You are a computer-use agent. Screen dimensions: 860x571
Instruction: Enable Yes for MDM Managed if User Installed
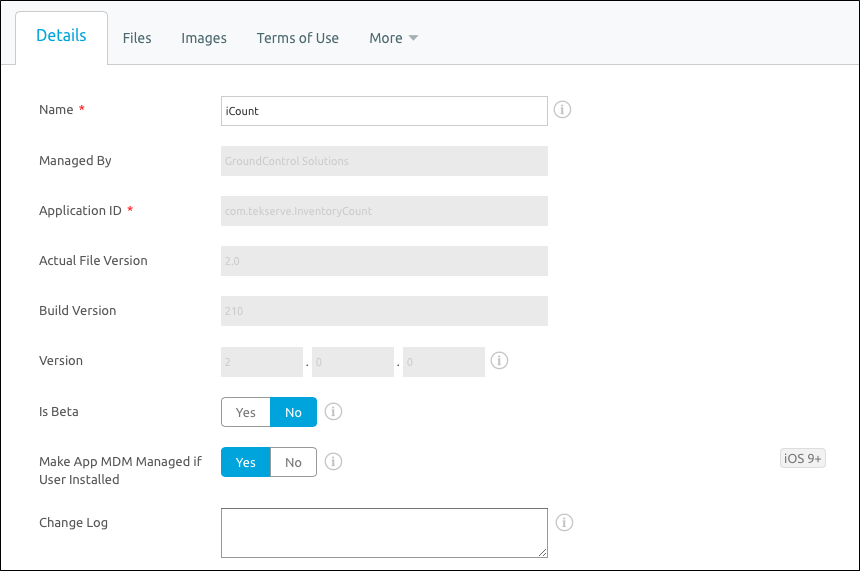tap(246, 462)
